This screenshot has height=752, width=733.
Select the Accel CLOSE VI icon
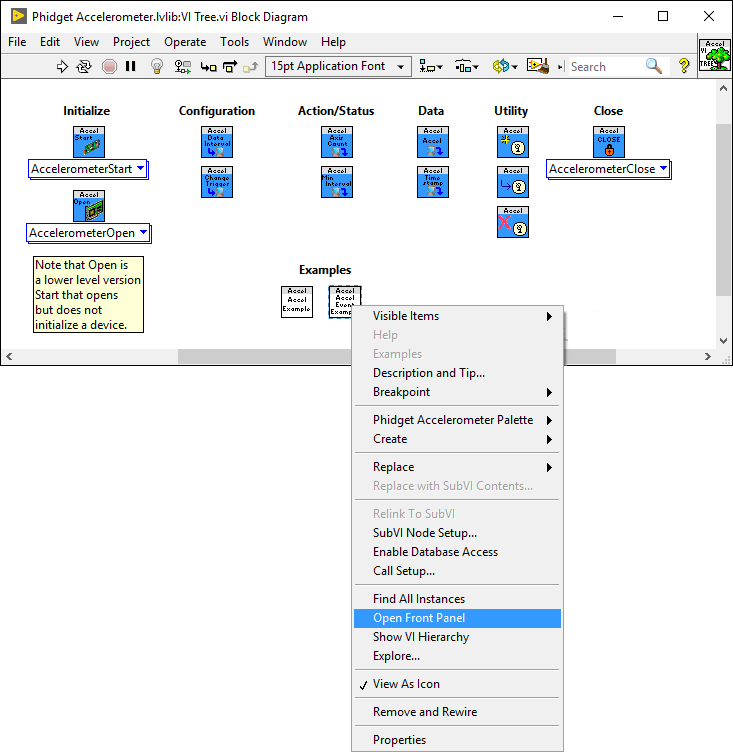coord(609,142)
